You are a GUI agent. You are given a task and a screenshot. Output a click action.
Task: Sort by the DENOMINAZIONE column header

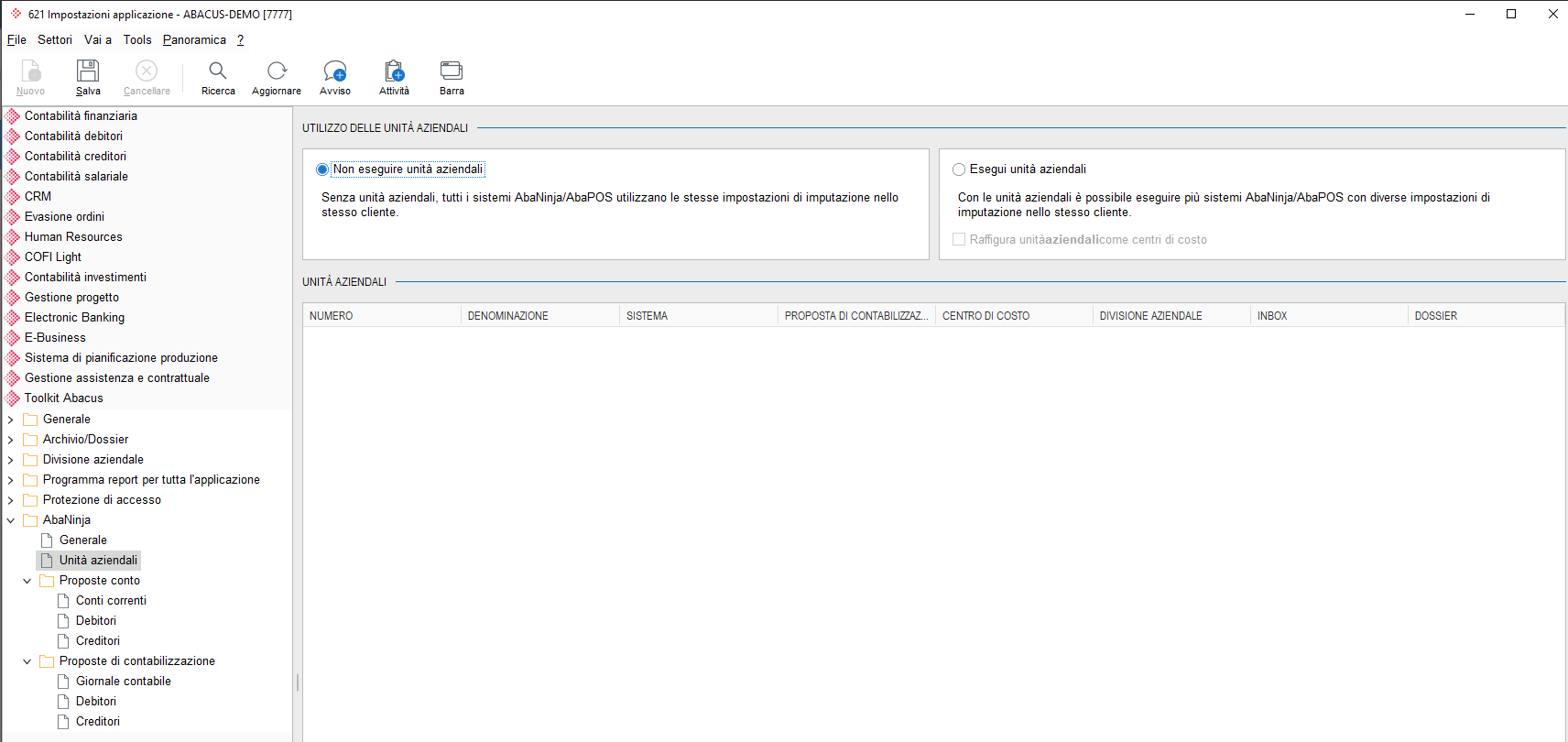540,316
